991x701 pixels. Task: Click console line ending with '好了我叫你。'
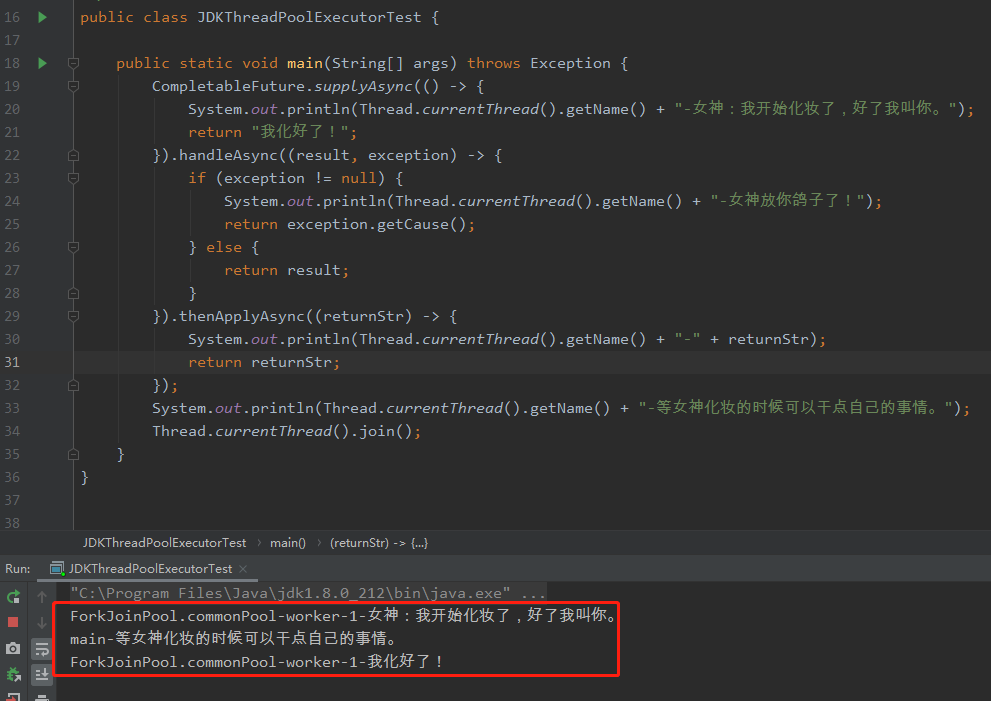pos(343,616)
